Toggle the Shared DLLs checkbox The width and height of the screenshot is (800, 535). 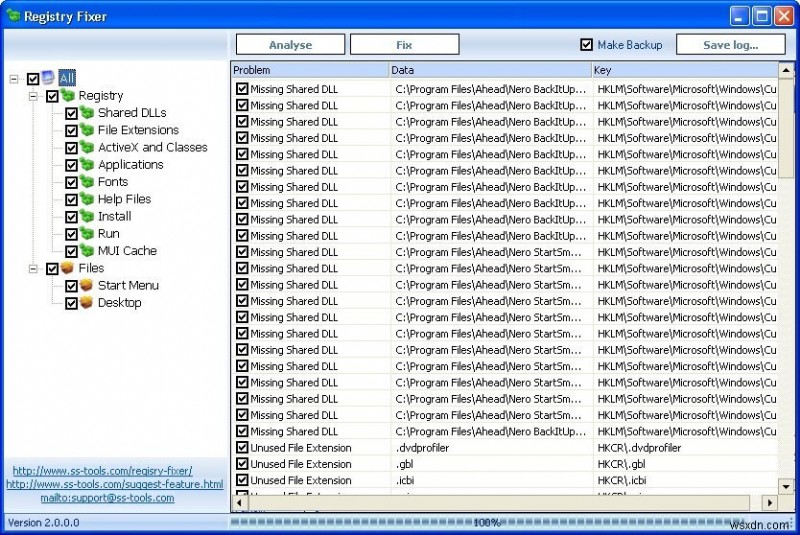point(71,114)
